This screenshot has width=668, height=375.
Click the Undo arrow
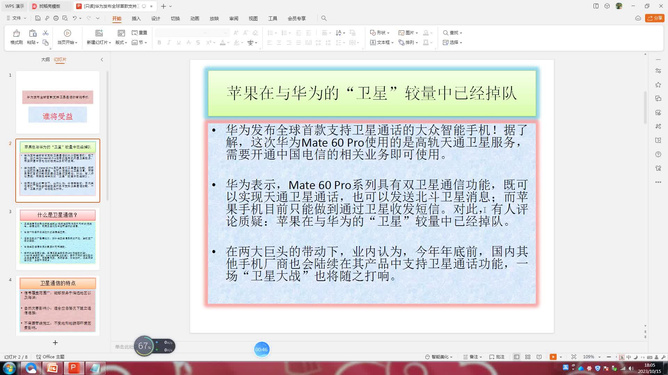point(75,18)
